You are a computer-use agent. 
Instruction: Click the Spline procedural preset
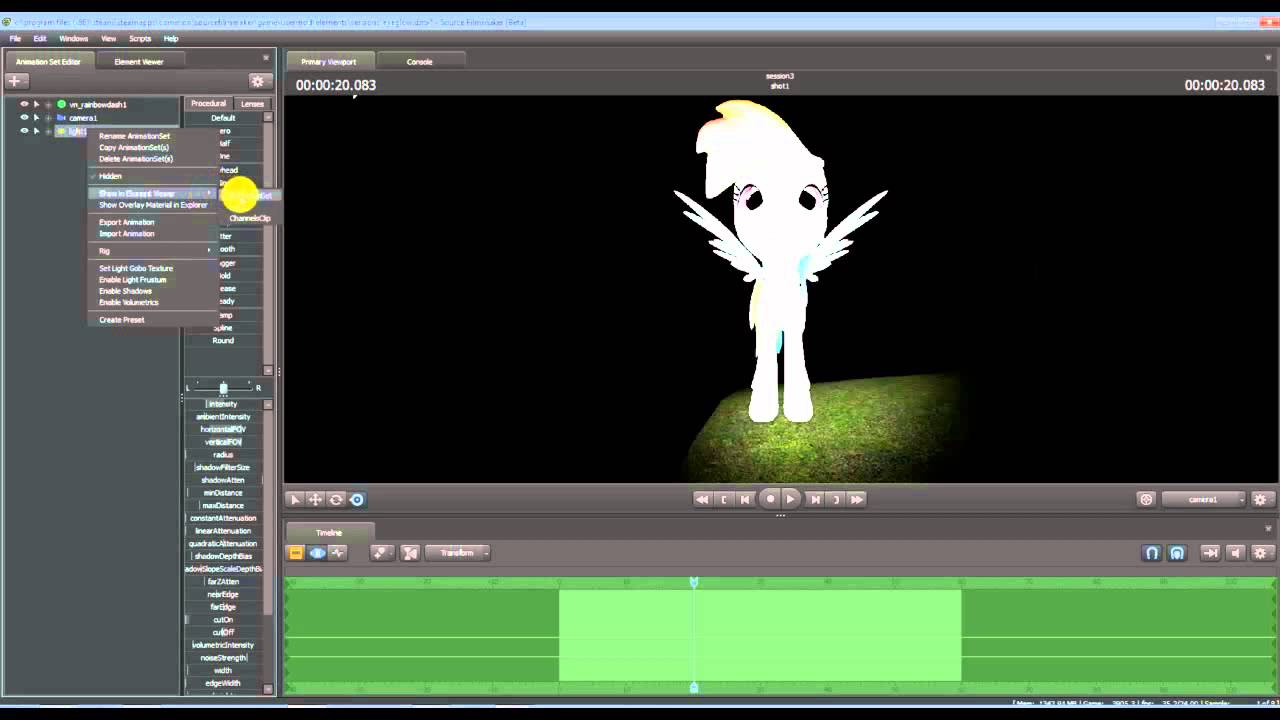pos(223,328)
